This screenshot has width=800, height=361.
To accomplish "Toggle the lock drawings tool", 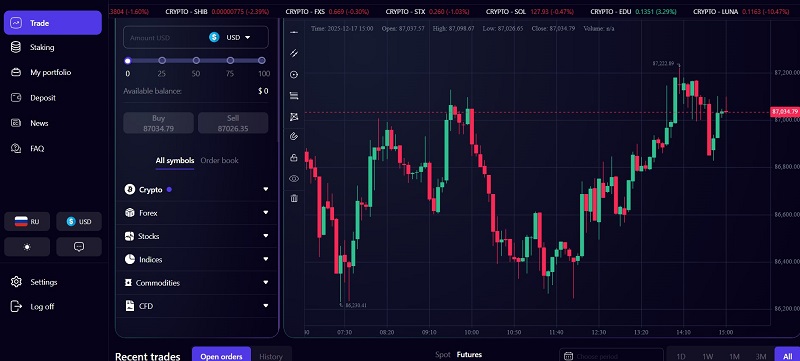I will (x=294, y=158).
